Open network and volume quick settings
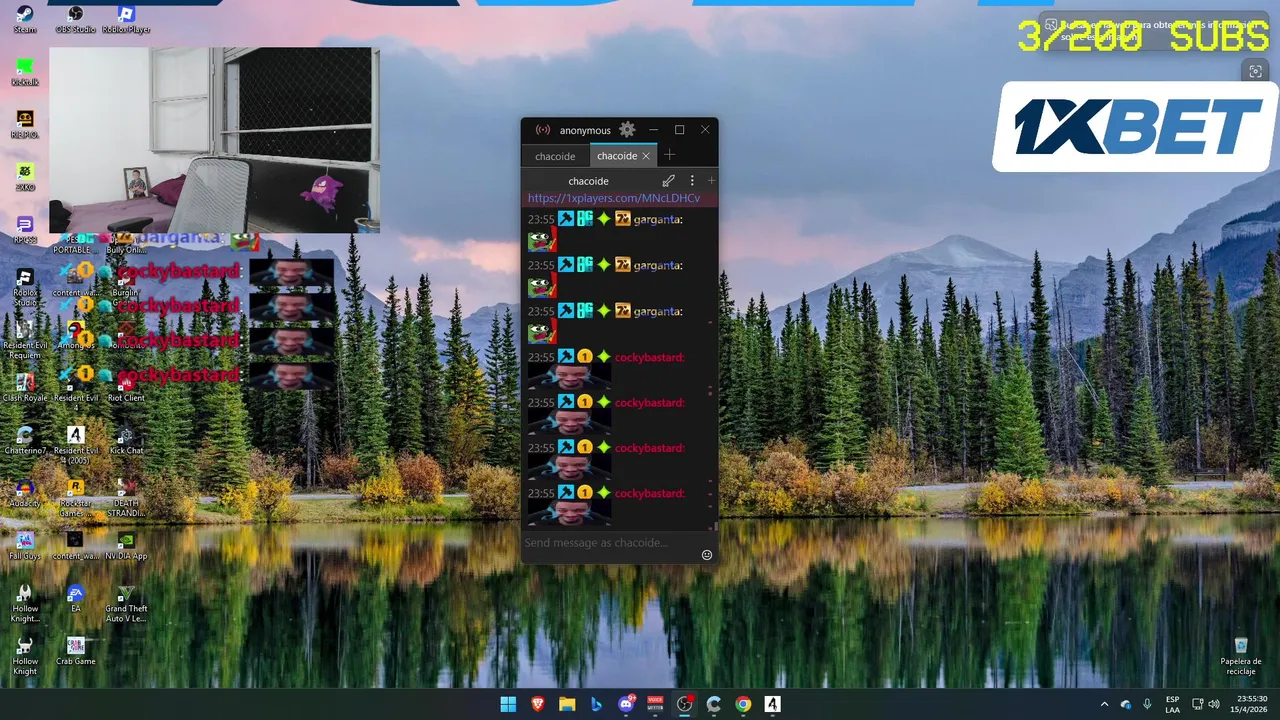Viewport: 1280px width, 720px height. click(x=1207, y=704)
